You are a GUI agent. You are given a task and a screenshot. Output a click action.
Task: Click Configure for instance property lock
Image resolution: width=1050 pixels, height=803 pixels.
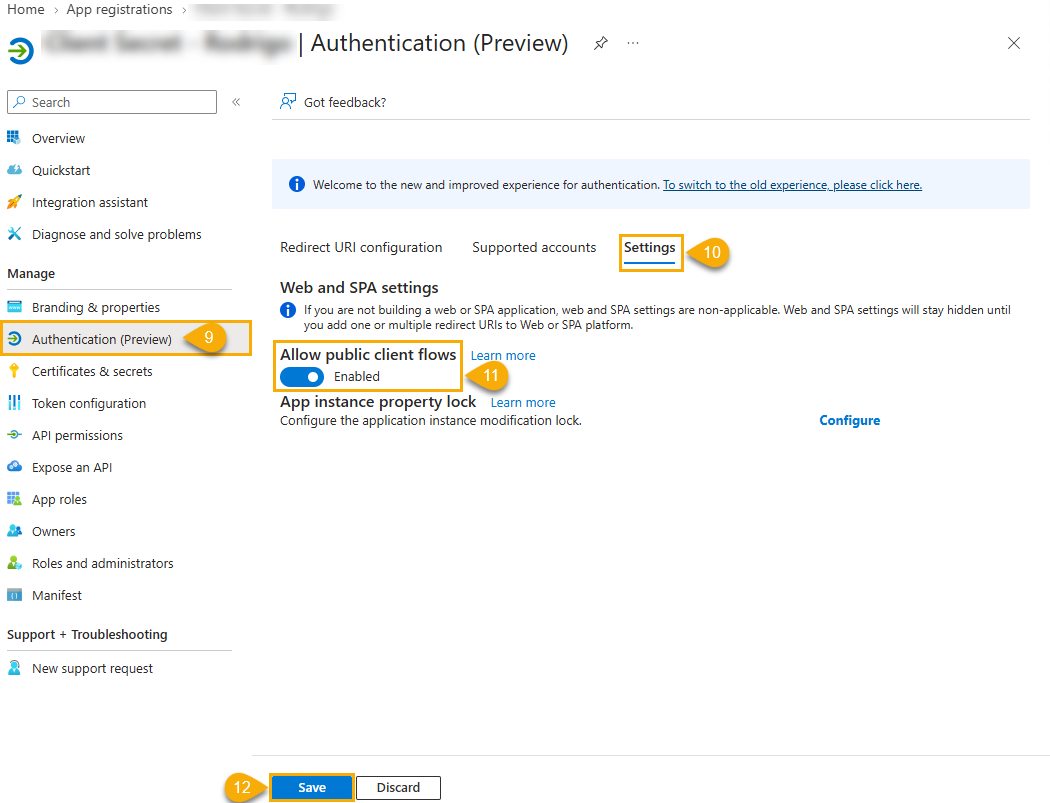pos(850,421)
